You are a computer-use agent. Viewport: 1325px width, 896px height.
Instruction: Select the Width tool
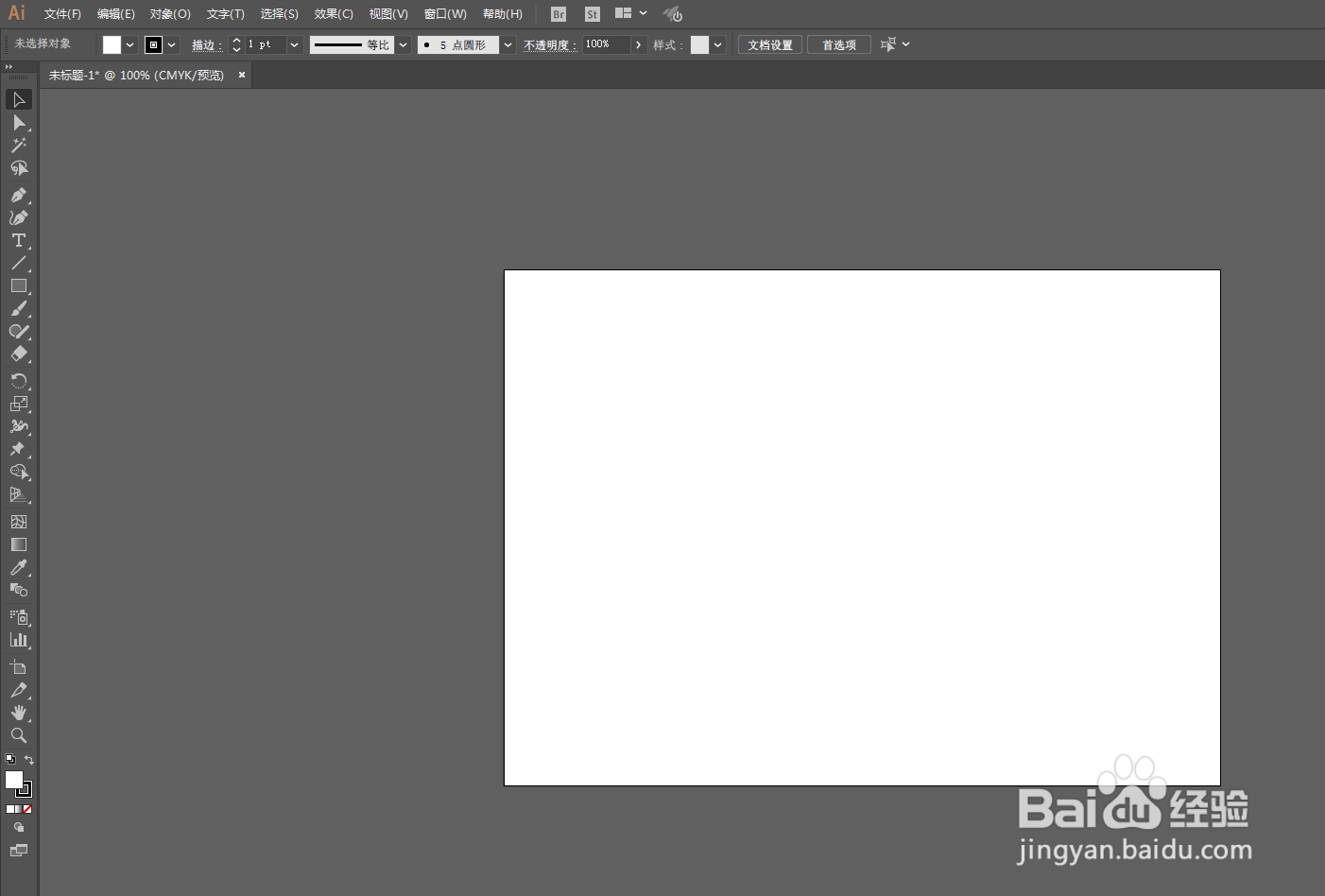(19, 426)
